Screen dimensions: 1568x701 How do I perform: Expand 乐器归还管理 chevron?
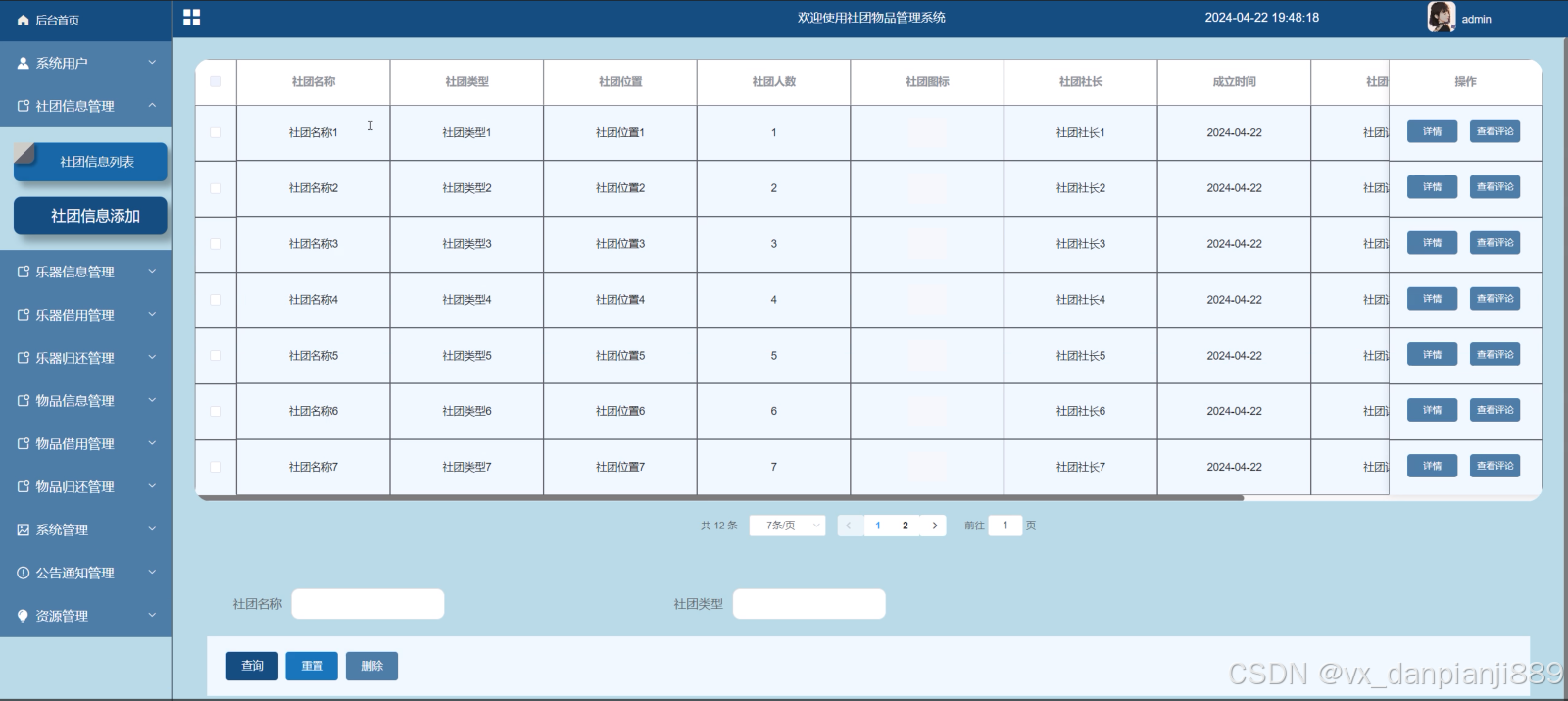(152, 358)
